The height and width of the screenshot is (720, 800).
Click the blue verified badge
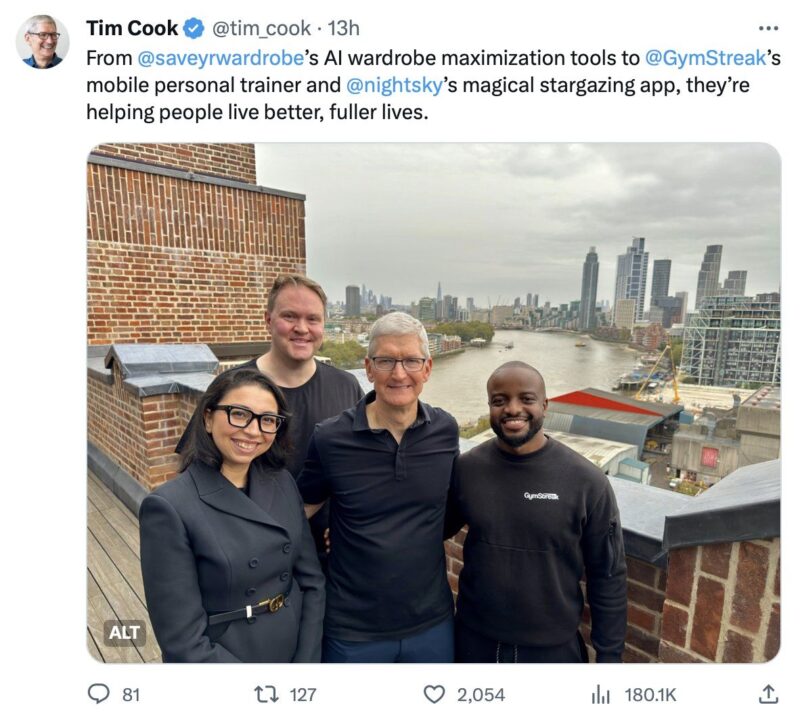tap(194, 28)
